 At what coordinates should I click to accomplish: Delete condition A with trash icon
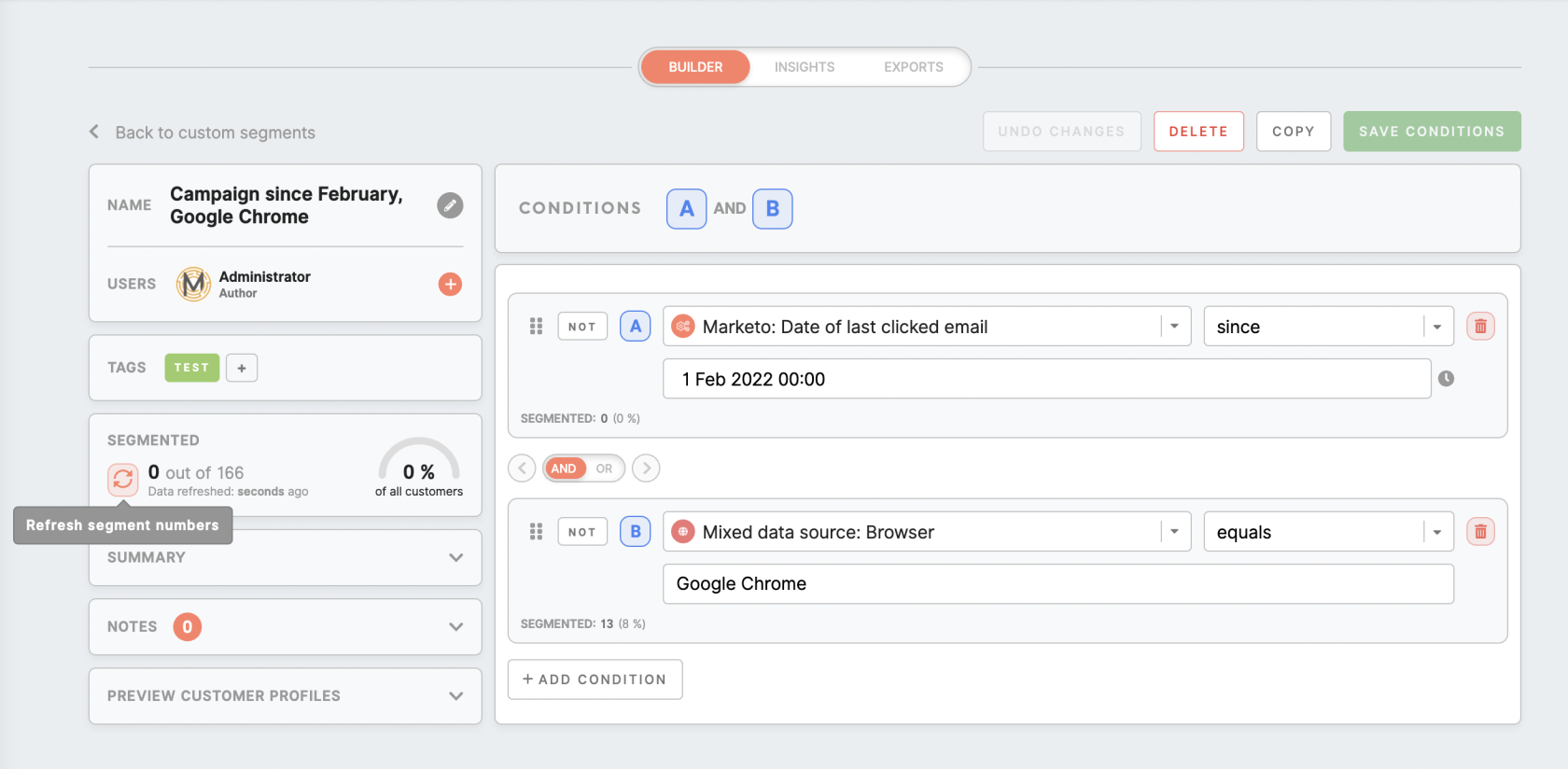tap(1480, 327)
